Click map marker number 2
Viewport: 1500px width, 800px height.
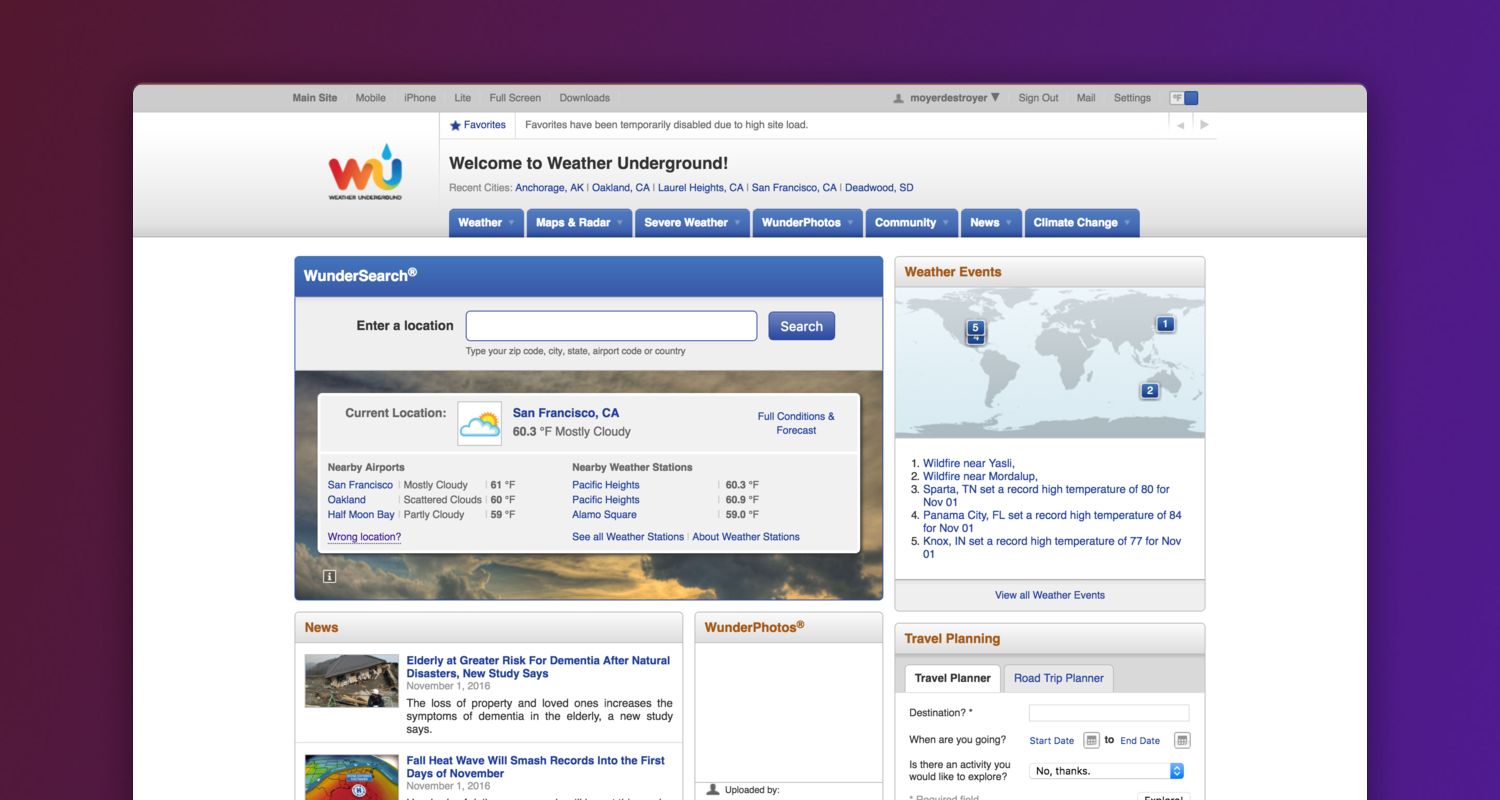pos(1150,391)
